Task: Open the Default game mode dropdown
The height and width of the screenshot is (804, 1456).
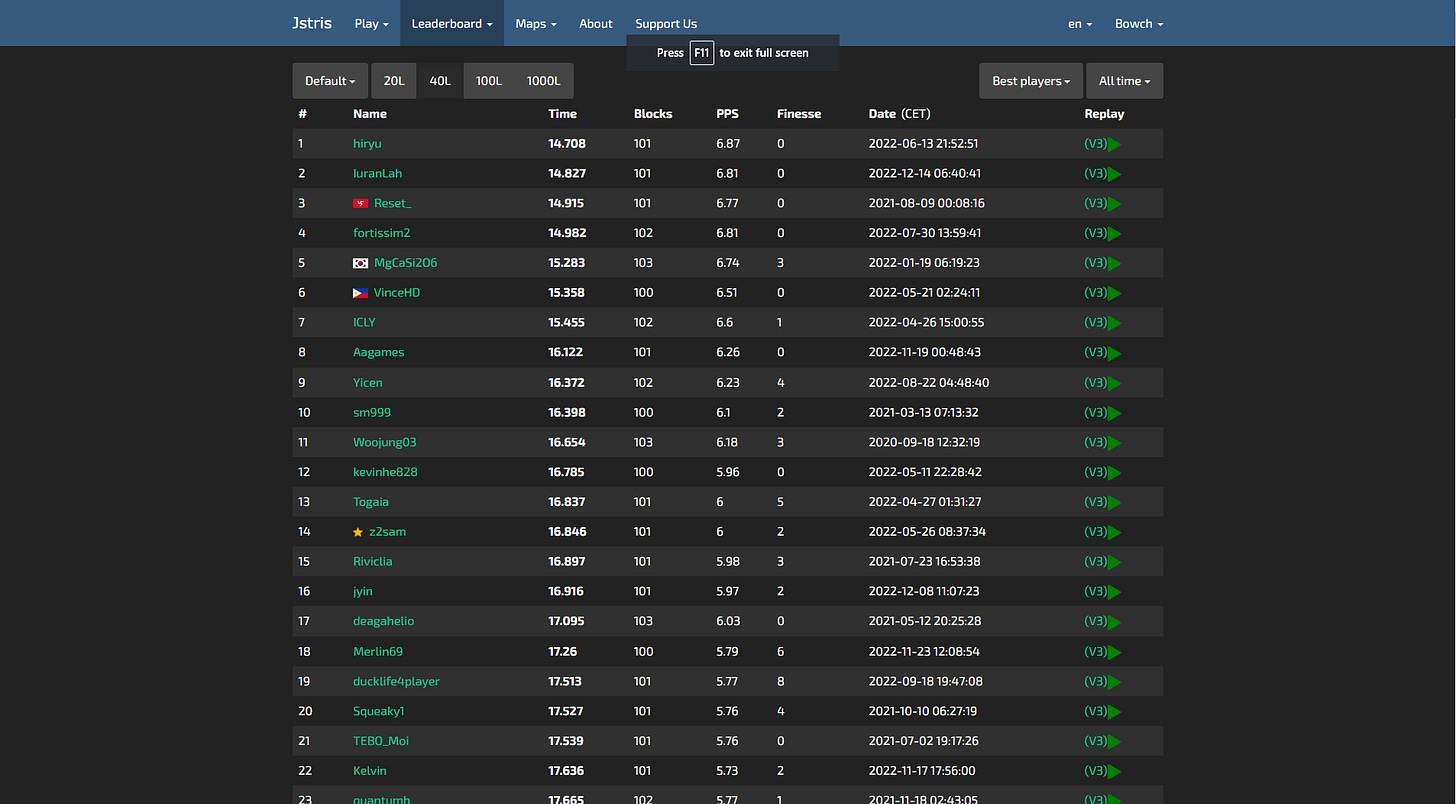Action: pos(330,80)
